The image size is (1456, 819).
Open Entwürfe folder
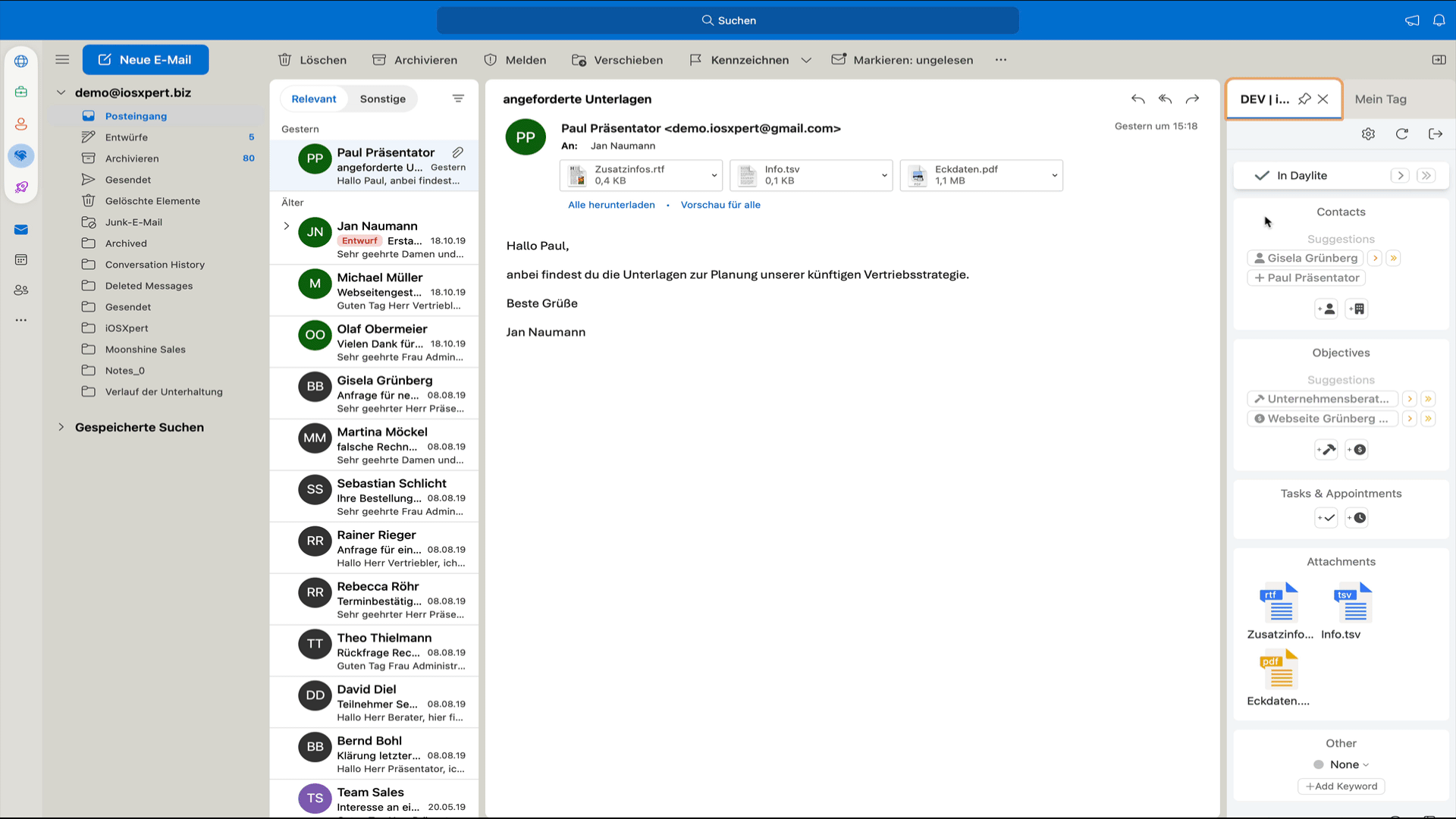pyautogui.click(x=127, y=137)
